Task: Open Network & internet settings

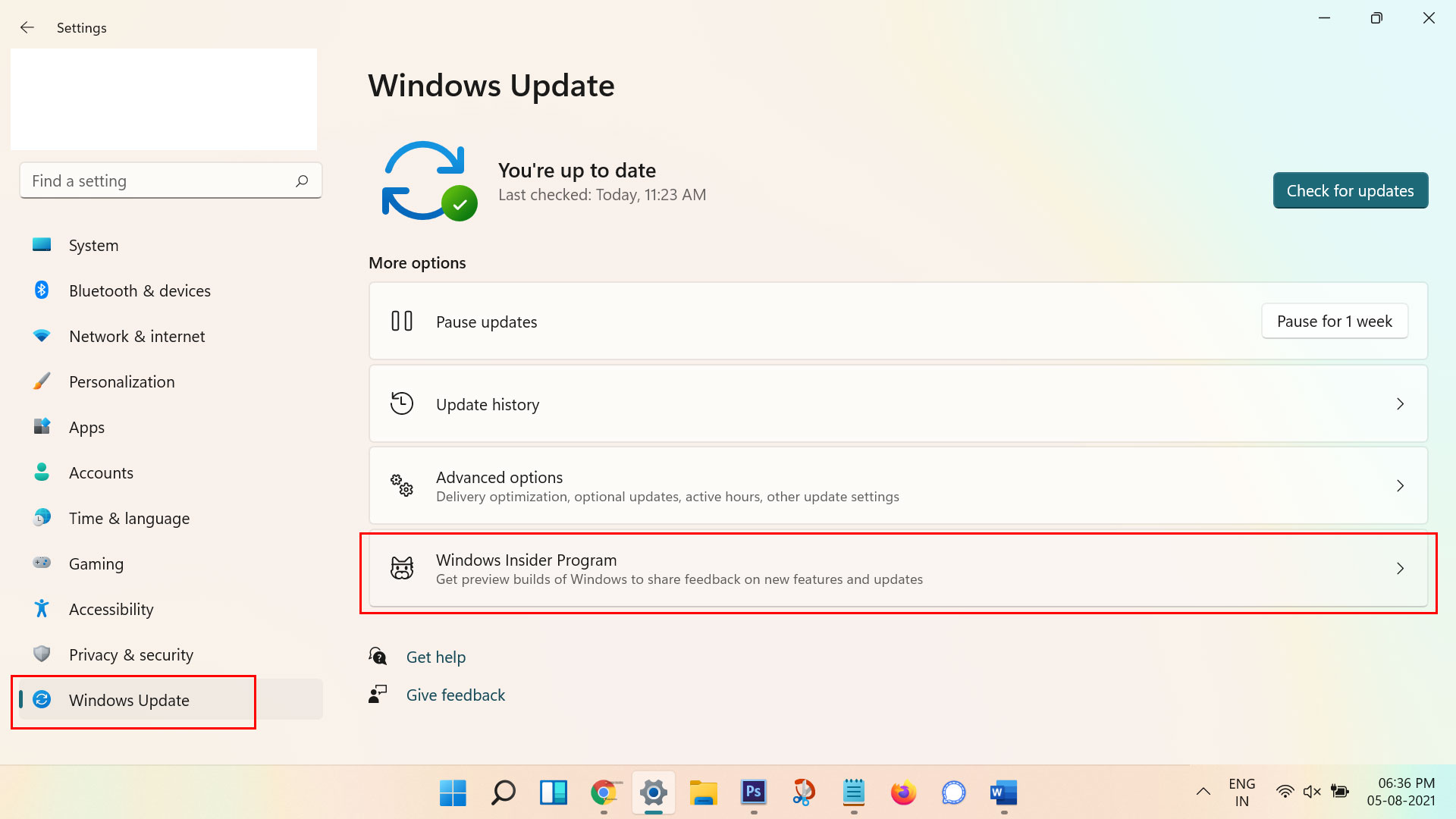Action: [136, 336]
